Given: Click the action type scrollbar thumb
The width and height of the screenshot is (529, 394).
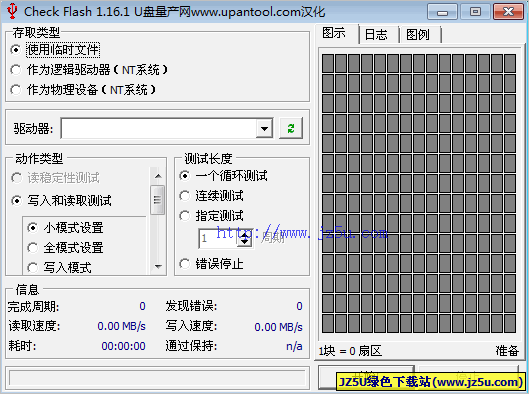Looking at the screenshot, I should pos(158,200).
